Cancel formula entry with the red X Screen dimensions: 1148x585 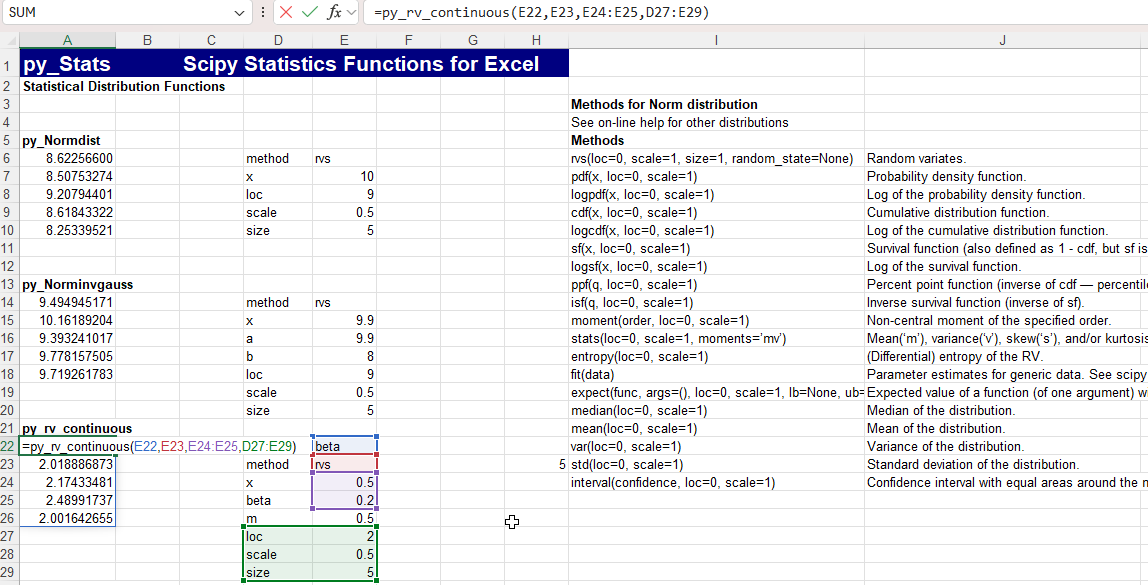[x=286, y=12]
